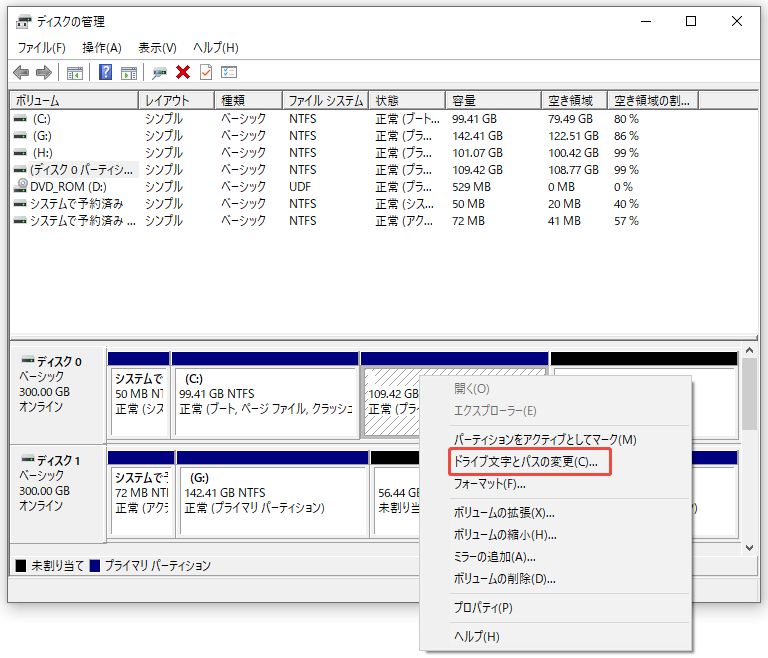Sort by the ファイル システム column header
This screenshot has width=768, height=658.
[x=326, y=100]
